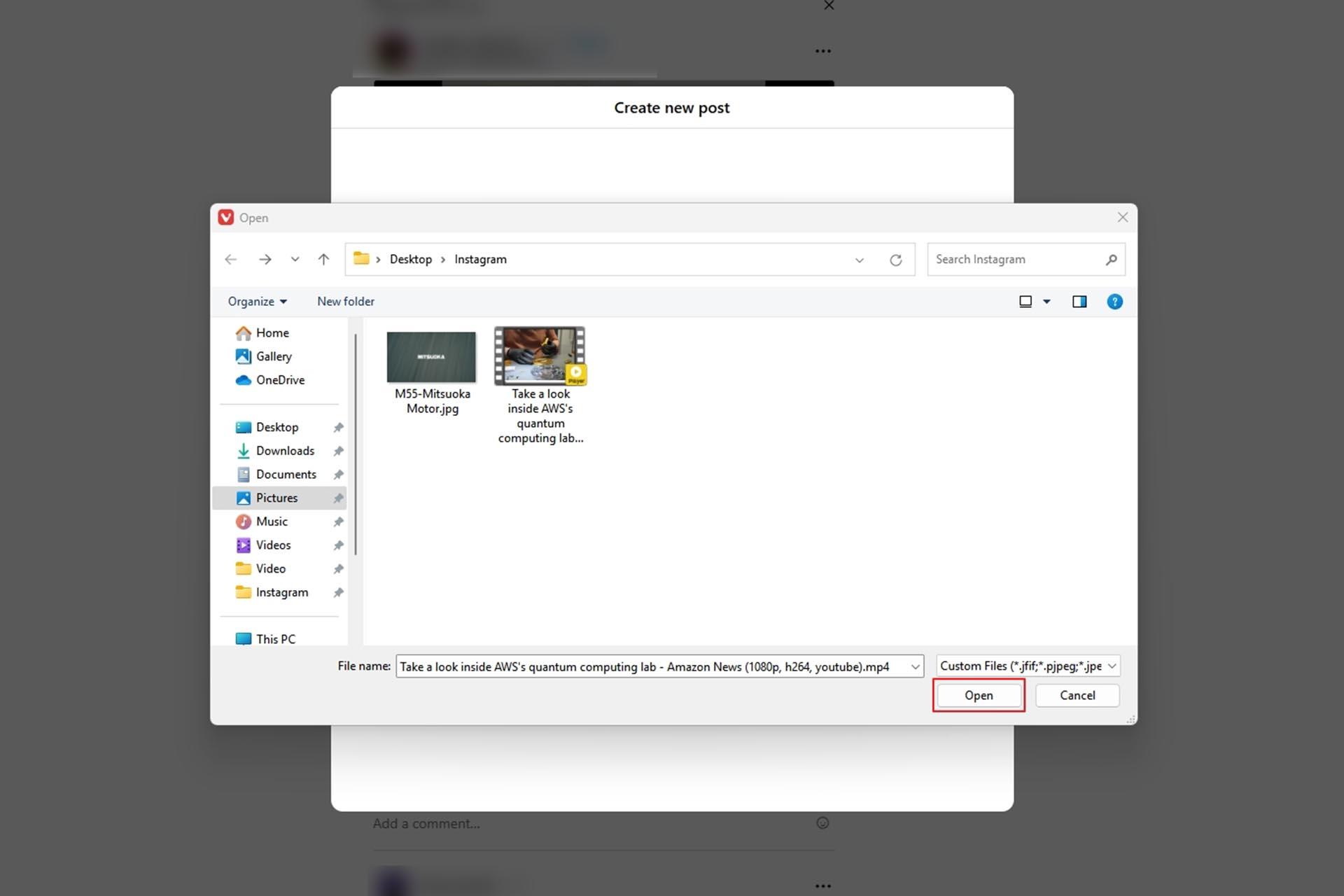This screenshot has width=1344, height=896.
Task: Select Desktop quick access item
Action: coord(277,428)
